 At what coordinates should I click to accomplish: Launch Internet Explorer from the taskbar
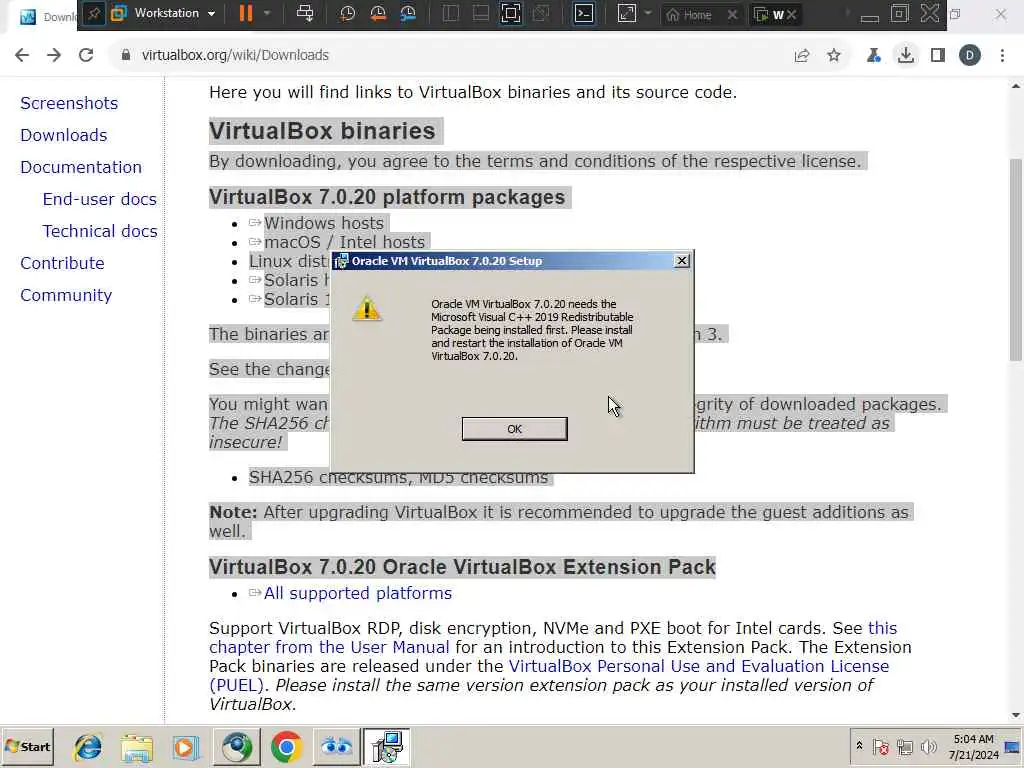[88, 747]
